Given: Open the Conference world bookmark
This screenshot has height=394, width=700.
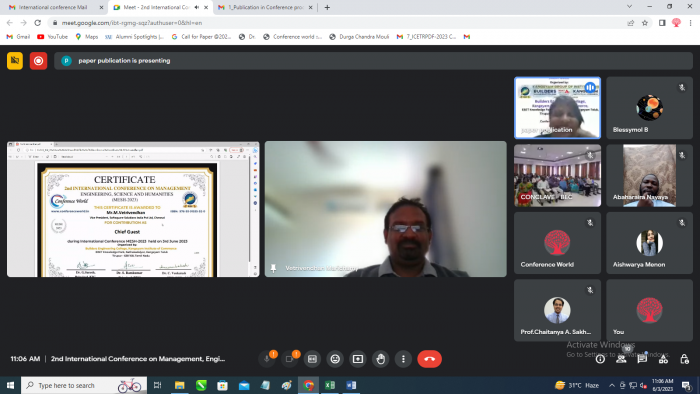Looking at the screenshot, I should 292,37.
